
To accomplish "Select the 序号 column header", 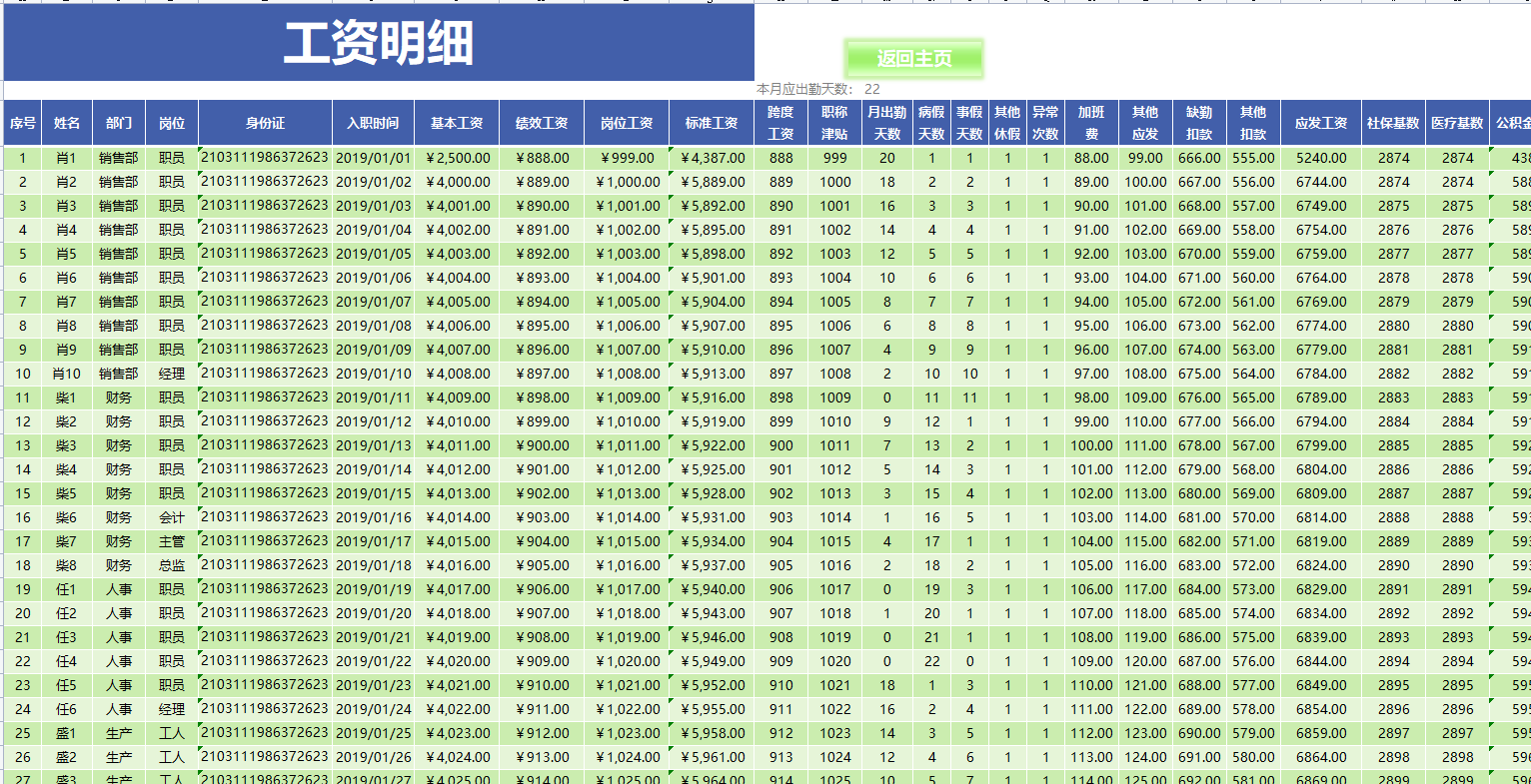I will [x=23, y=123].
